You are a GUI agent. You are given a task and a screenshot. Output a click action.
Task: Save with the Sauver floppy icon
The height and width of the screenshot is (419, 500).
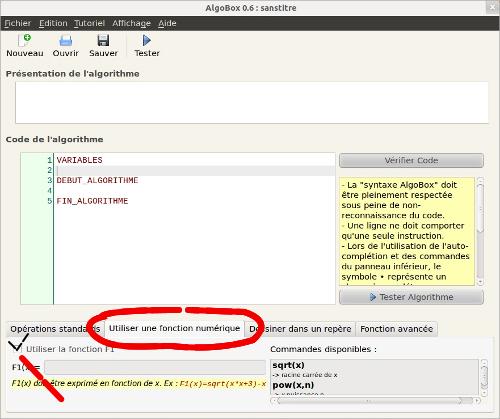(x=103, y=41)
